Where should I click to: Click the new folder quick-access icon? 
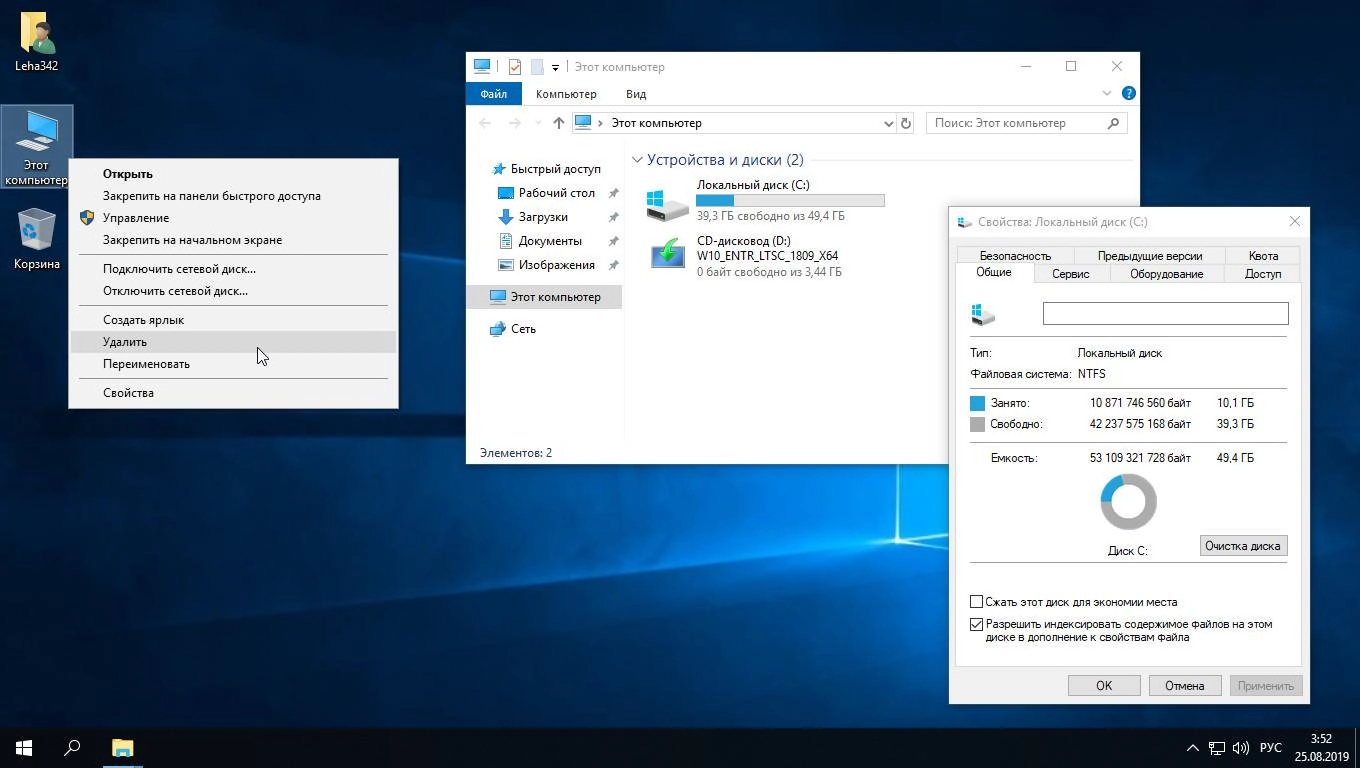[537, 67]
